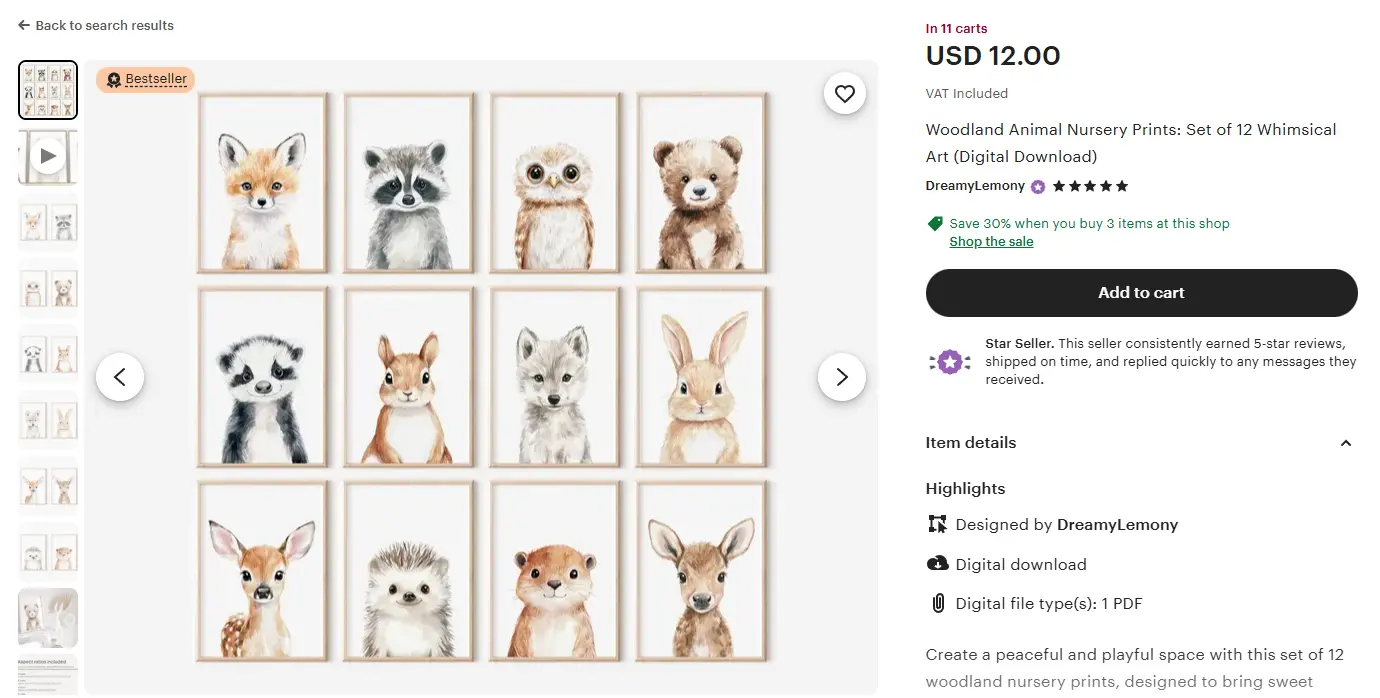Click the Star Seller badge next to DreamyLemony
1380x698 pixels.
(1038, 187)
